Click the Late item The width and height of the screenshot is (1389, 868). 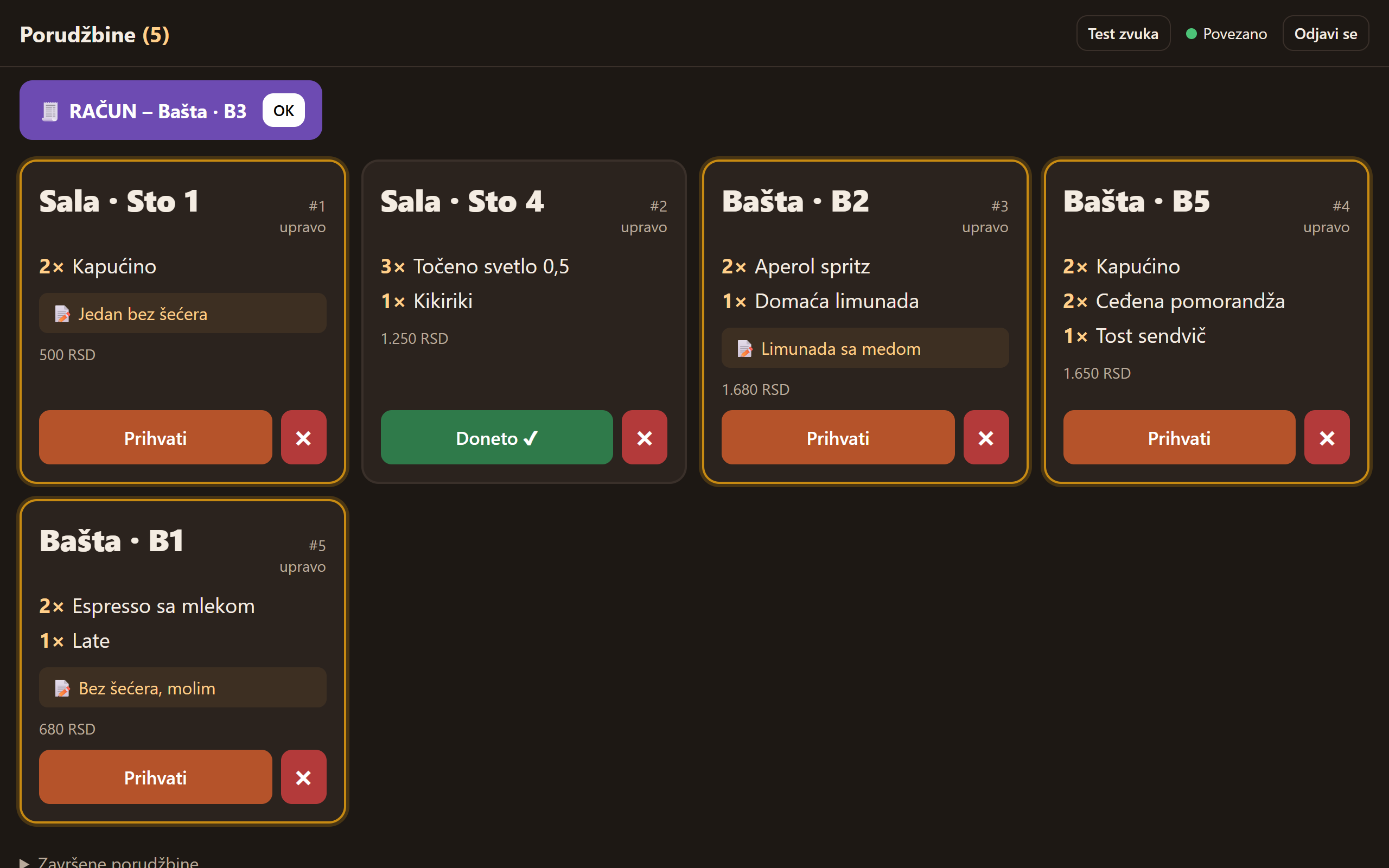[91, 641]
